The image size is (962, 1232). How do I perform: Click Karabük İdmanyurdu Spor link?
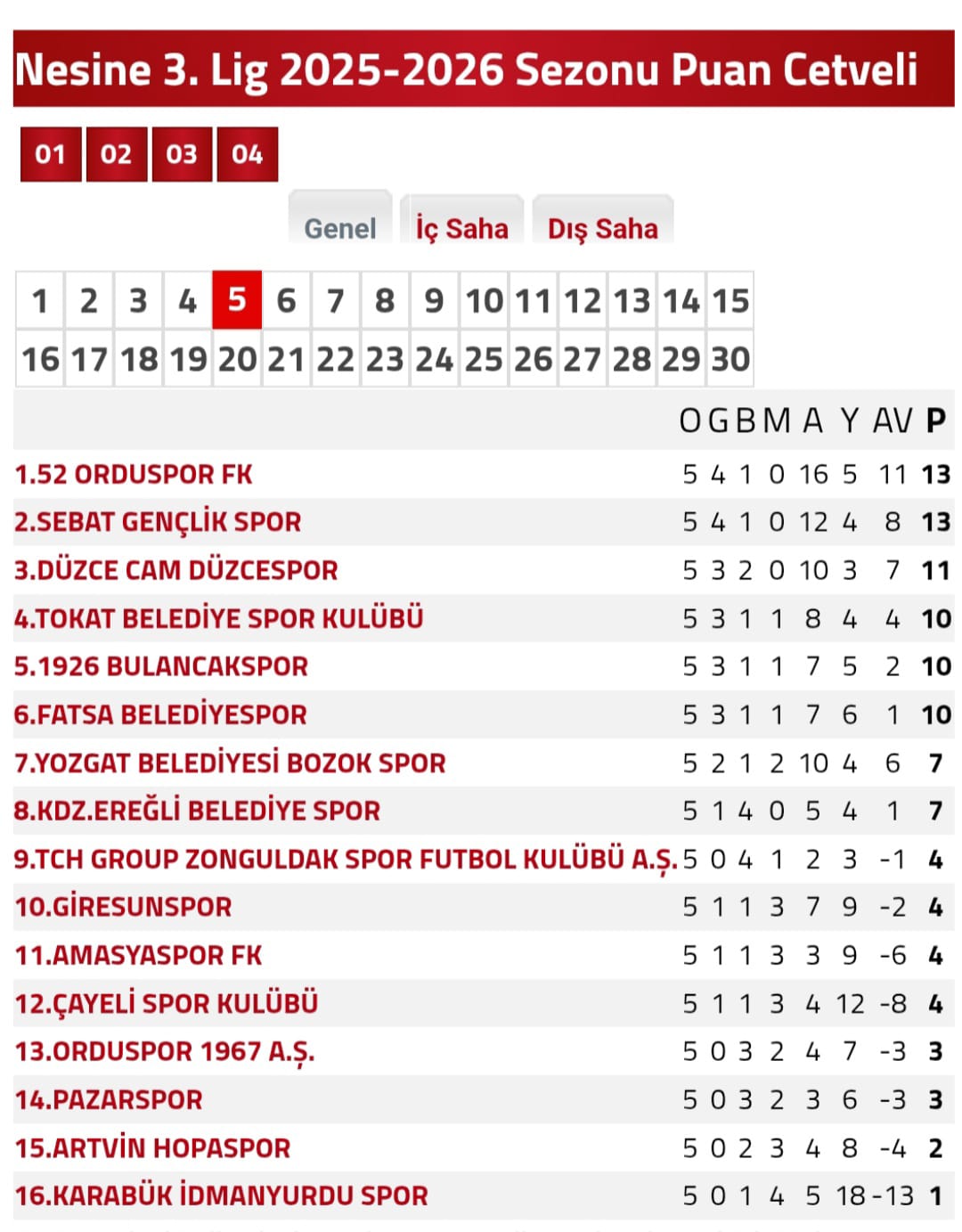[x=222, y=1195]
